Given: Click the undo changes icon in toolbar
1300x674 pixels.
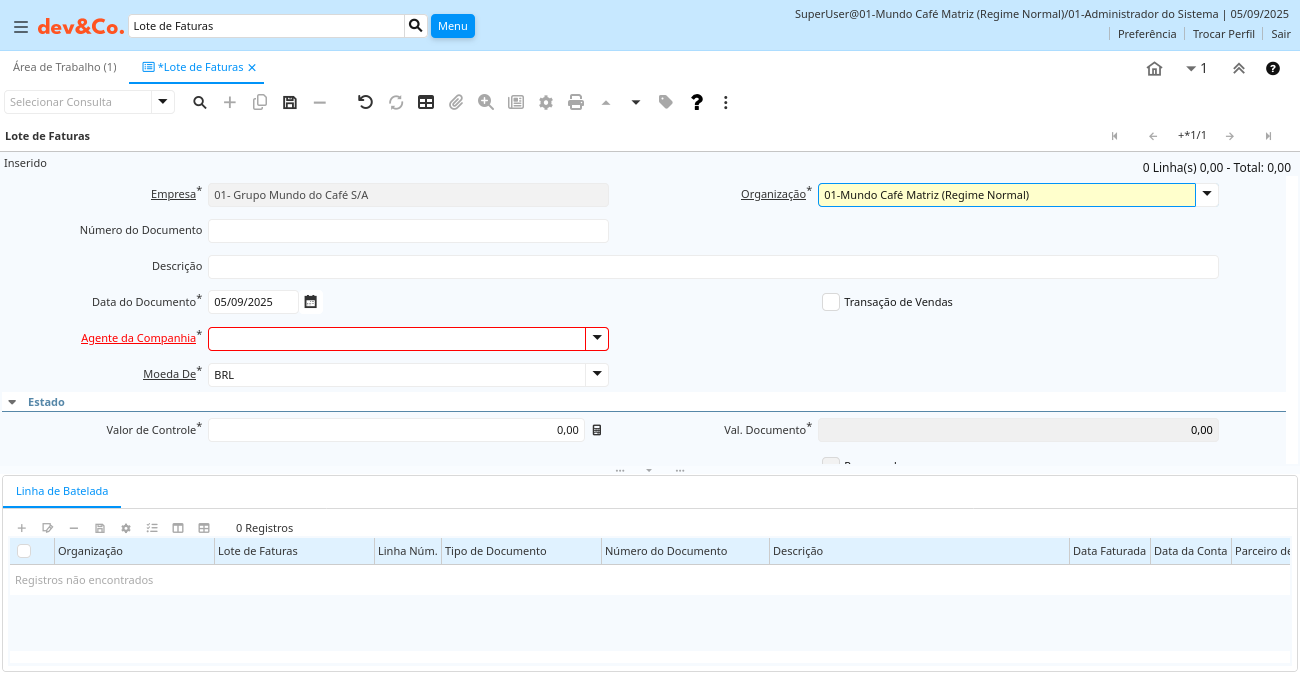Looking at the screenshot, I should pyautogui.click(x=366, y=102).
